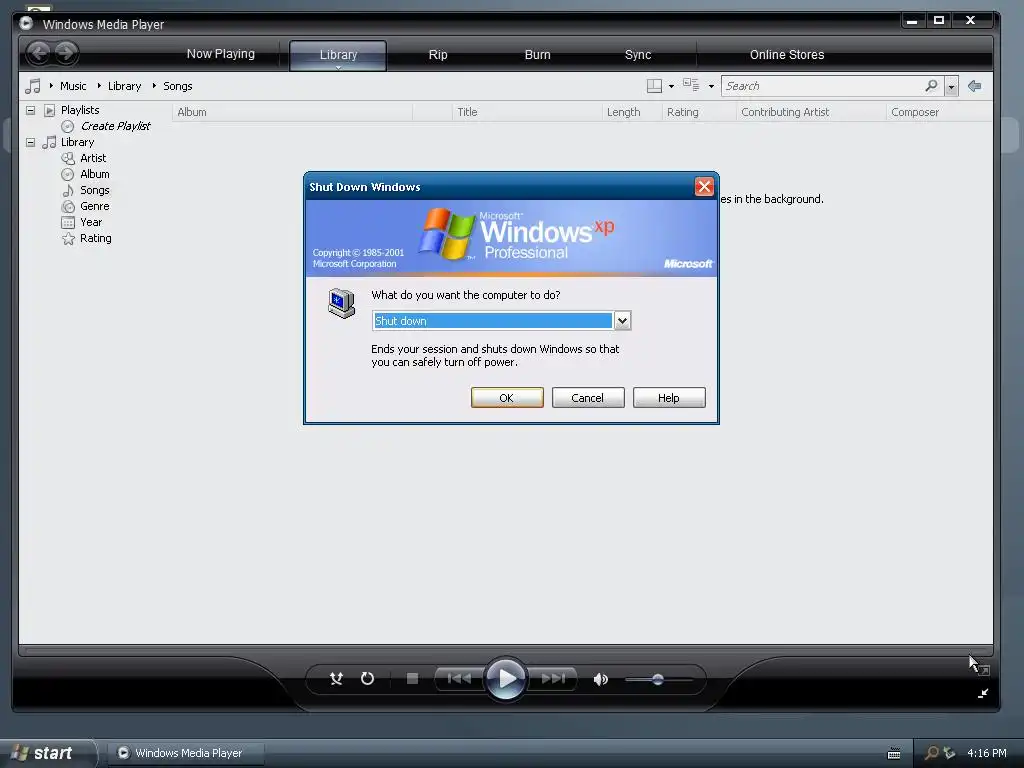Click the Contributing Artist column header
The width and height of the screenshot is (1024, 768).
pos(811,112)
